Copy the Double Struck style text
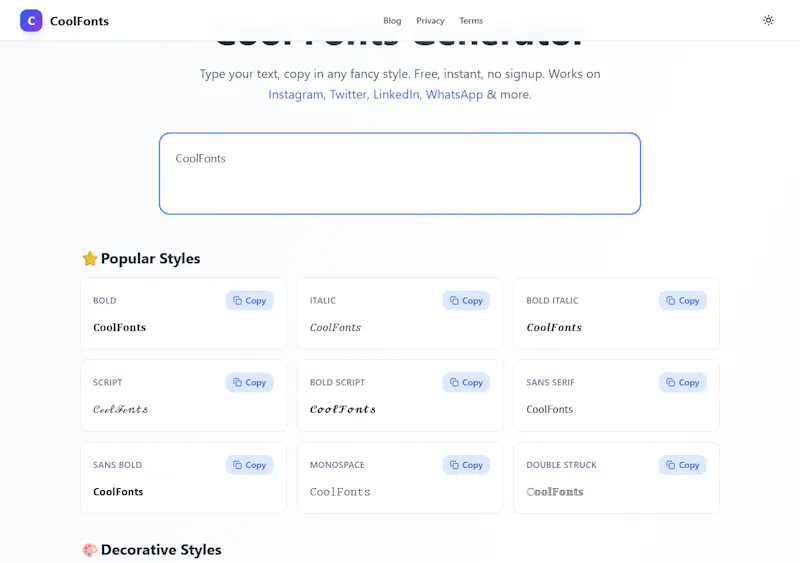This screenshot has width=800, height=563. (682, 465)
